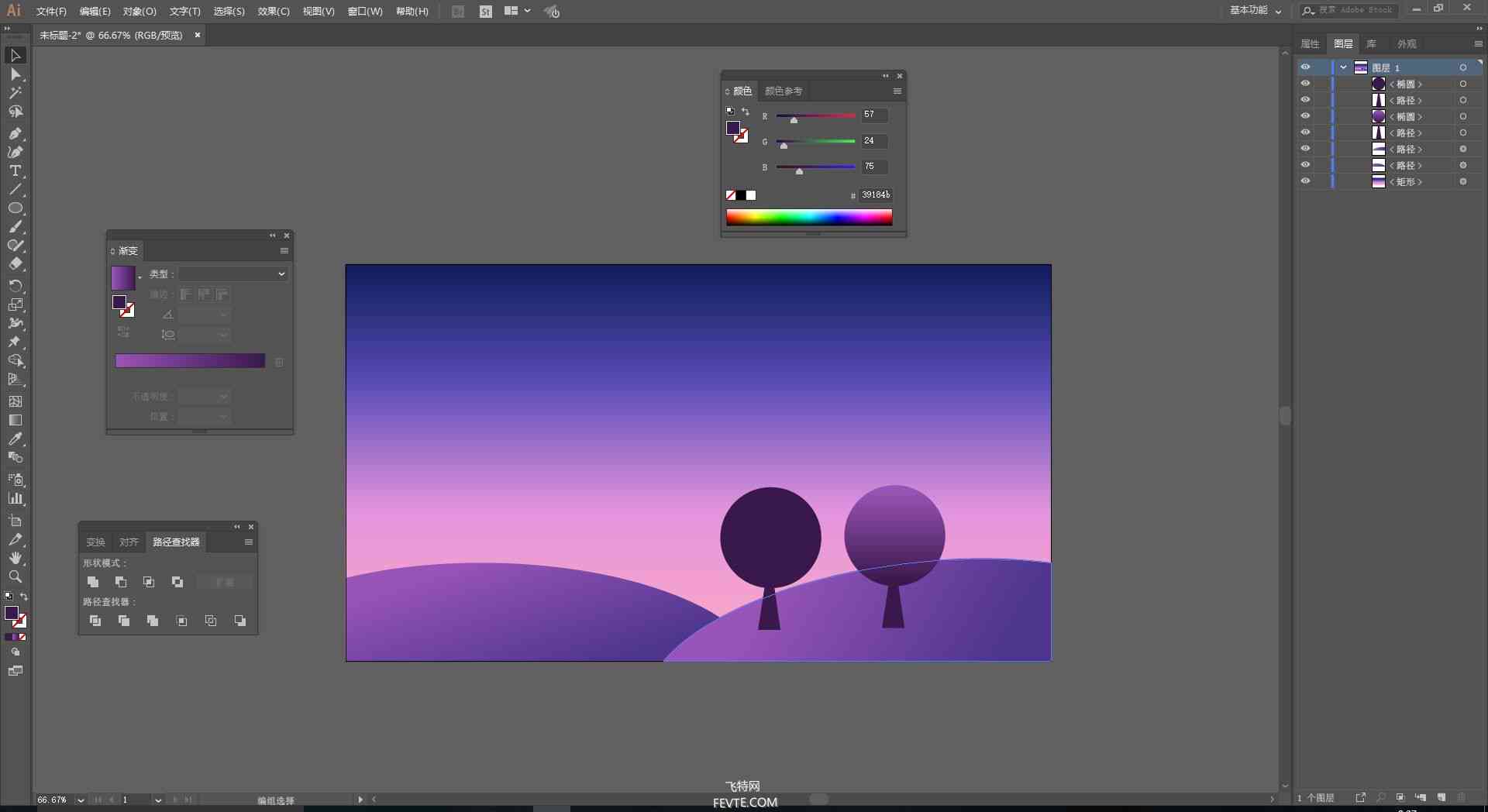Image resolution: width=1488 pixels, height=812 pixels.
Task: Click target circle of 矩形 sublayer
Action: pos(1463,181)
